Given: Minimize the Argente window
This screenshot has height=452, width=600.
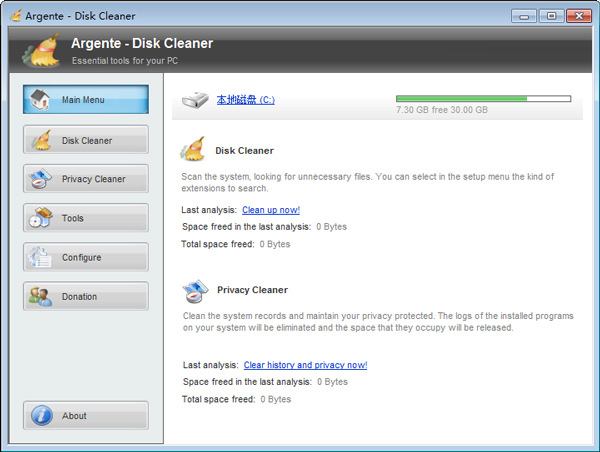Looking at the screenshot, I should pyautogui.click(x=523, y=16).
